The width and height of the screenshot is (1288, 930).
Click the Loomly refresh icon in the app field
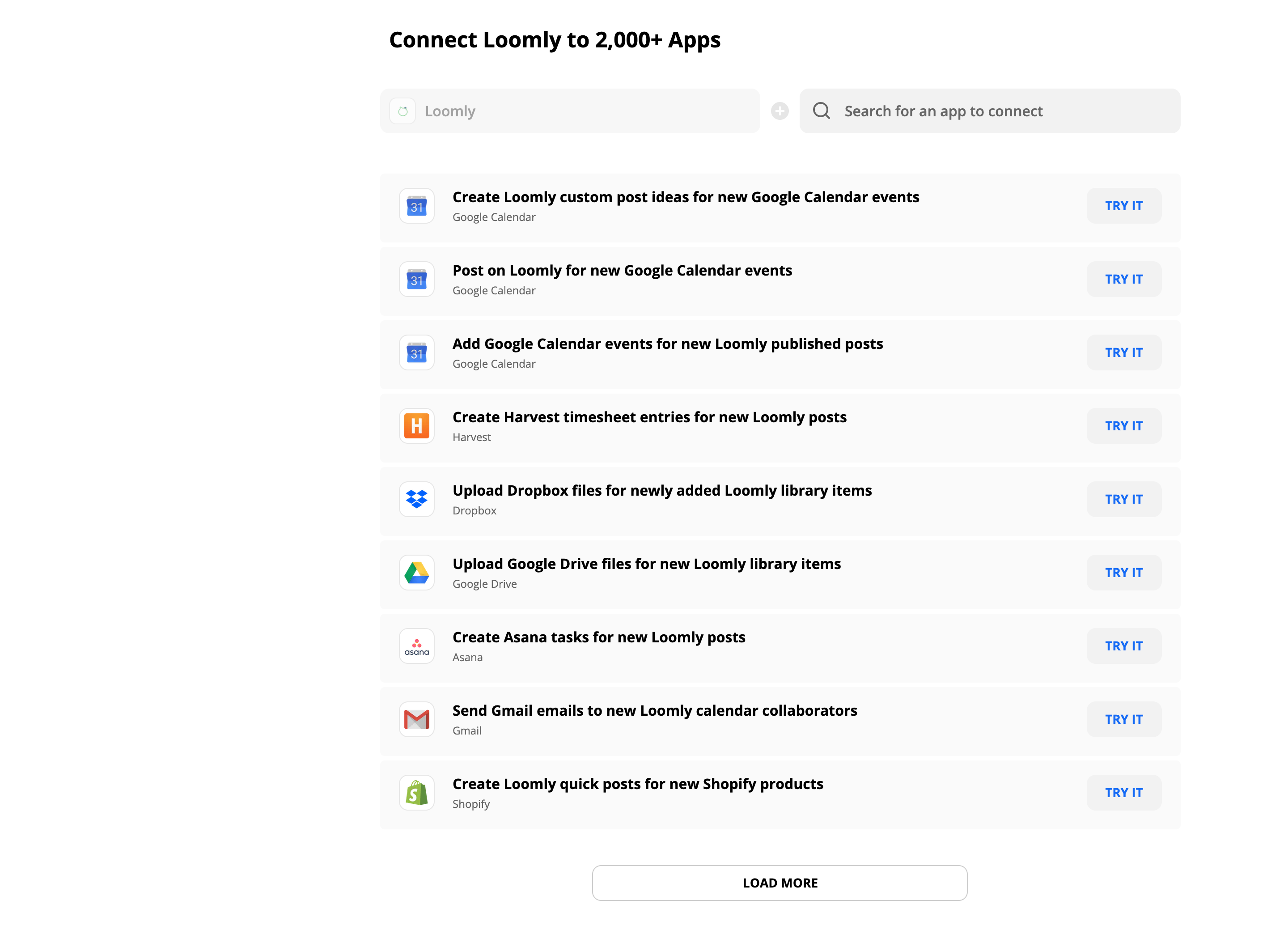tap(402, 111)
